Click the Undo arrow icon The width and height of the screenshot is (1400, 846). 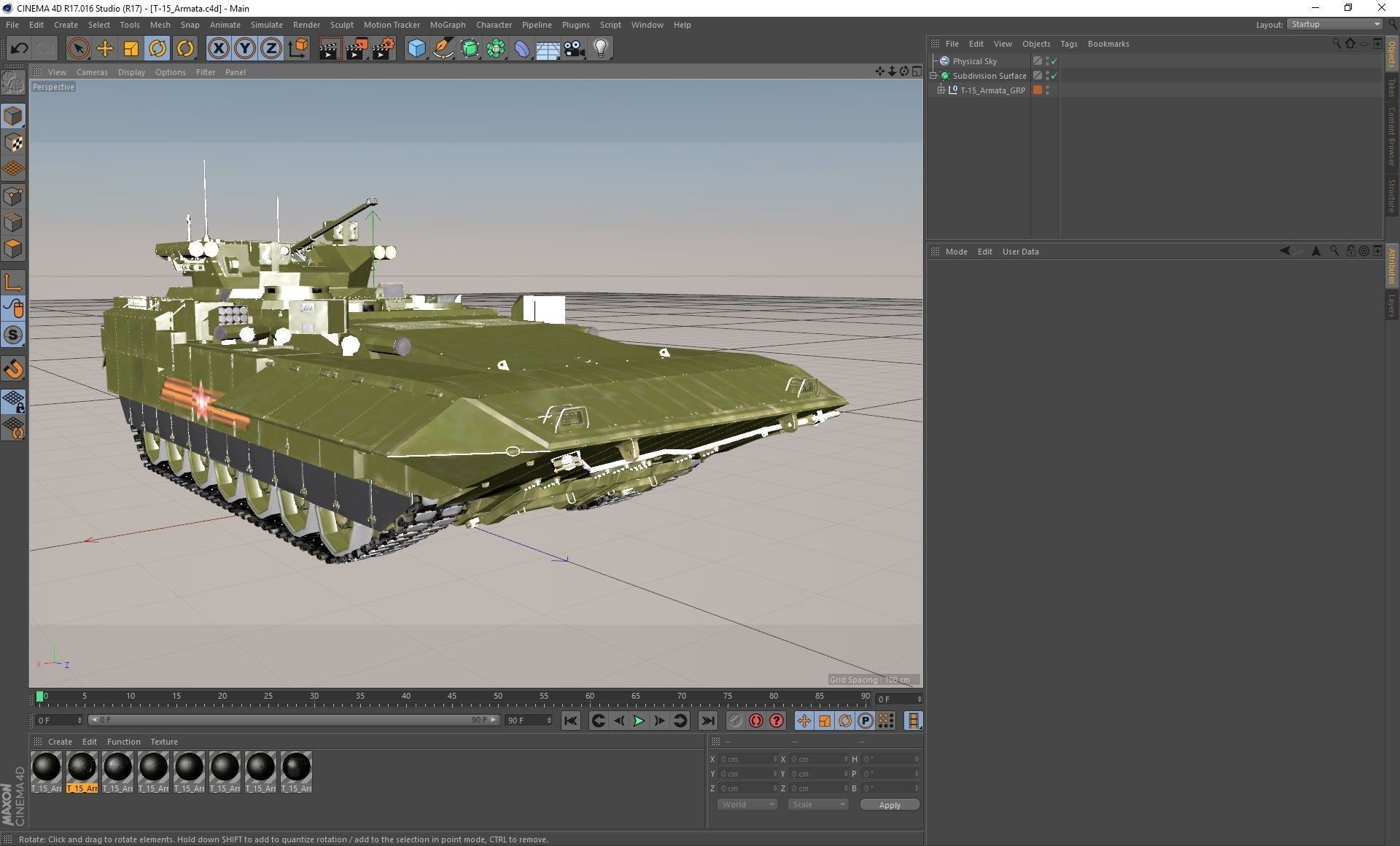[x=20, y=49]
